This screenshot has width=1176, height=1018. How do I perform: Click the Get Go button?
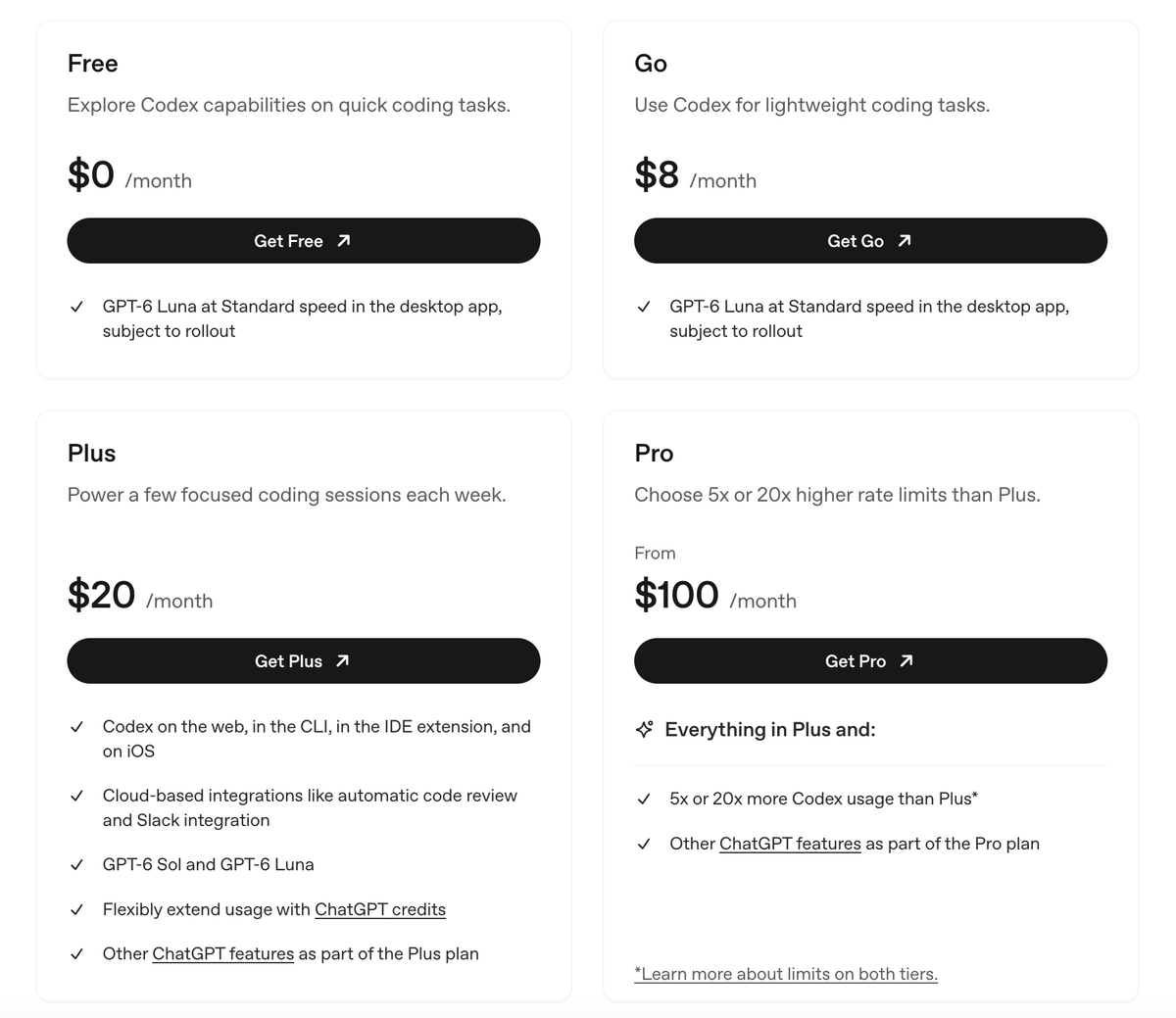click(x=870, y=241)
